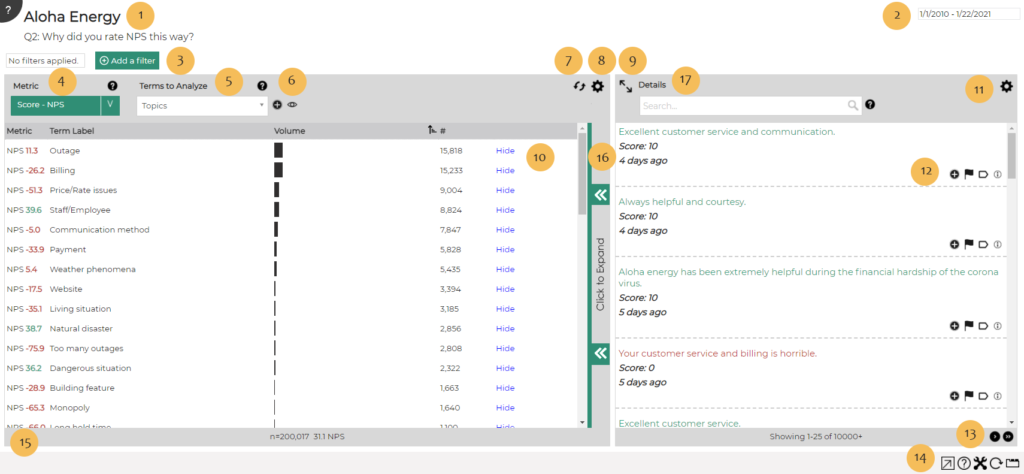Click the upper double-chevron on the Click to Expand bar
The height and width of the screenshot is (474, 1024).
[x=600, y=195]
